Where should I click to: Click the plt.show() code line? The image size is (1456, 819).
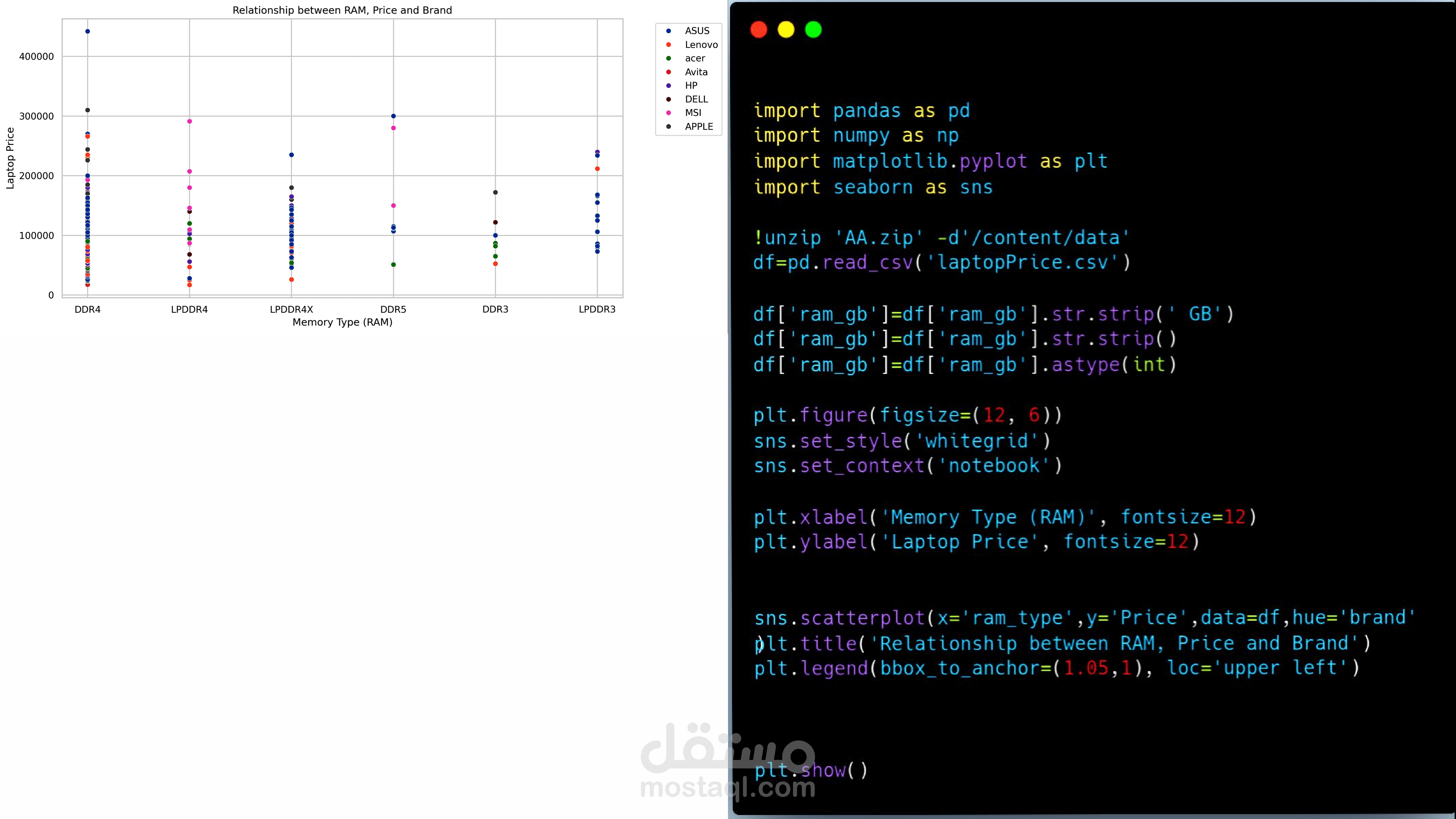811,770
